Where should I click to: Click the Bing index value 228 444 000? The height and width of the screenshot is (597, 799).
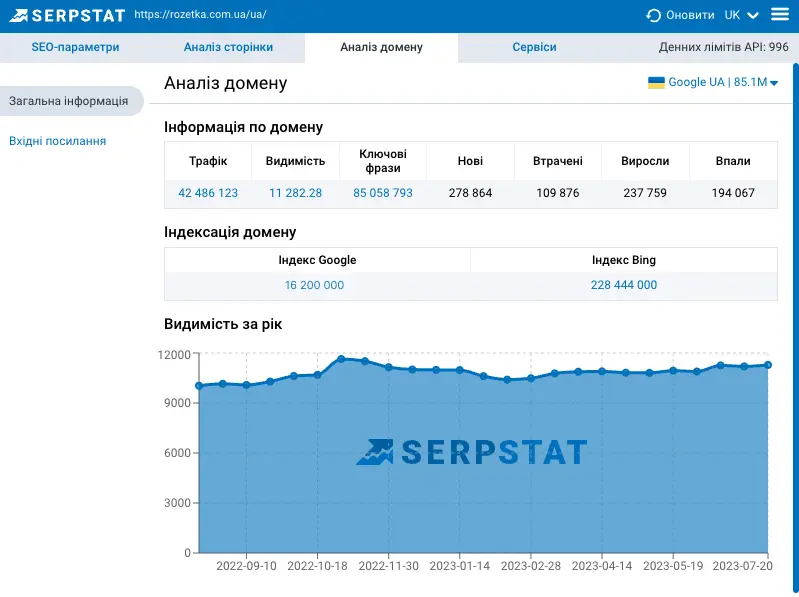[x=624, y=285]
